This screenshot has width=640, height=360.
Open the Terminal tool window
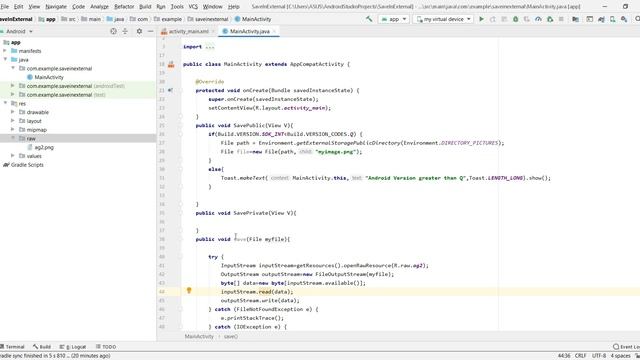tap(13, 347)
